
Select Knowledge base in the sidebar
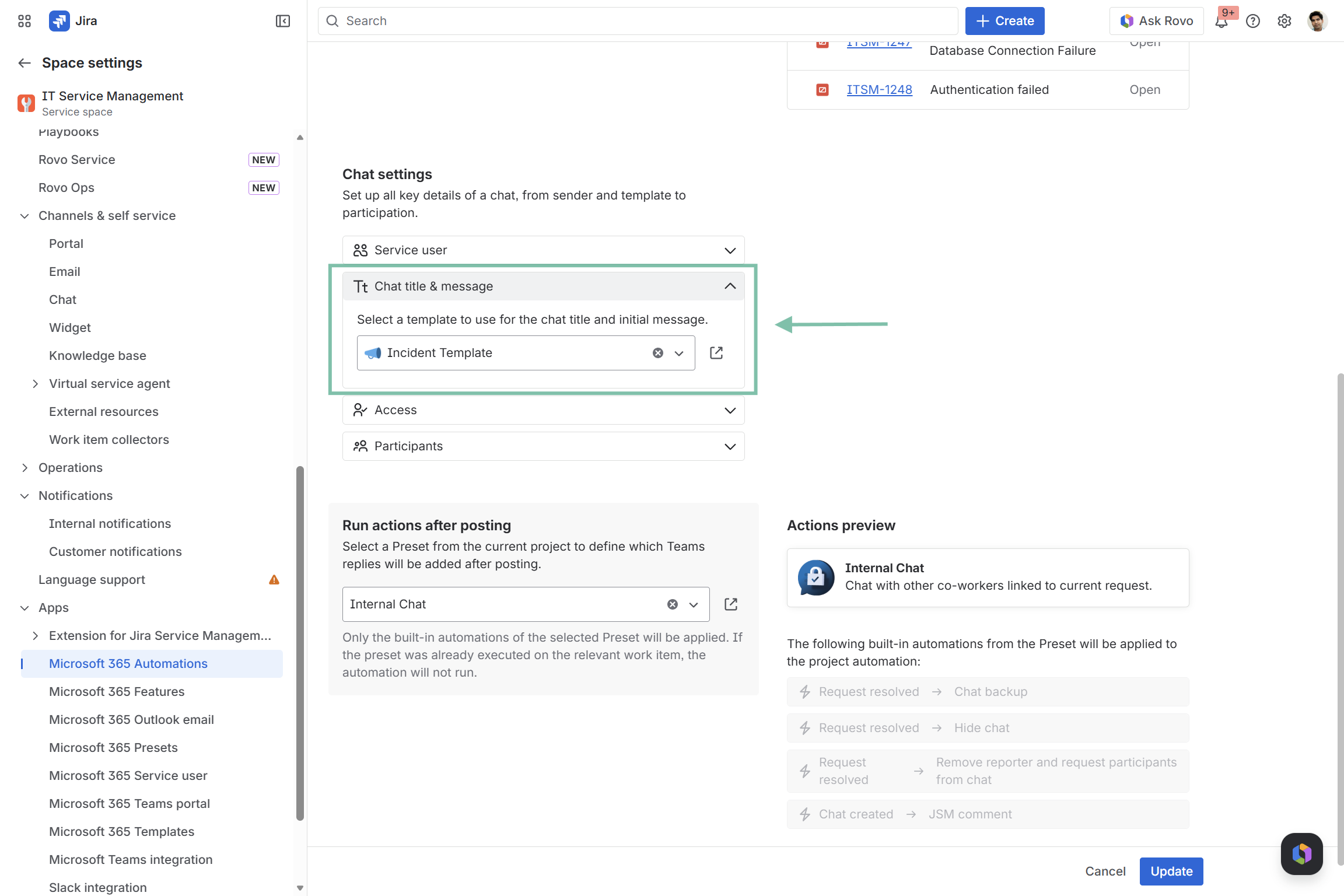tap(97, 356)
